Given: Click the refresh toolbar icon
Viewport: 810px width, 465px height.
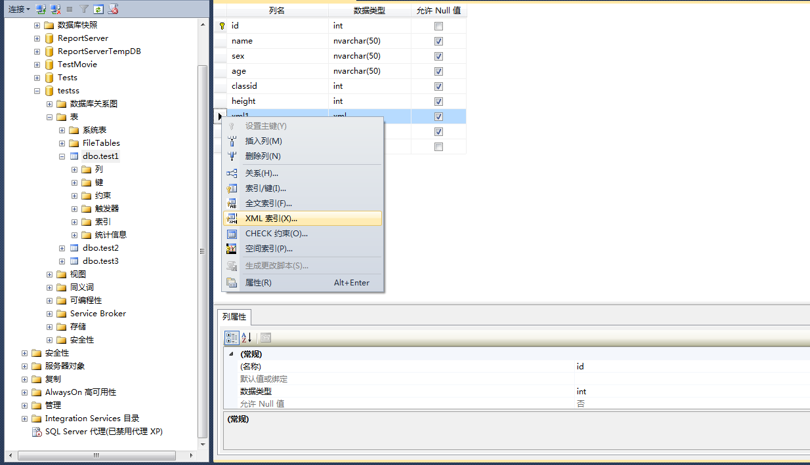Looking at the screenshot, I should (x=98, y=9).
